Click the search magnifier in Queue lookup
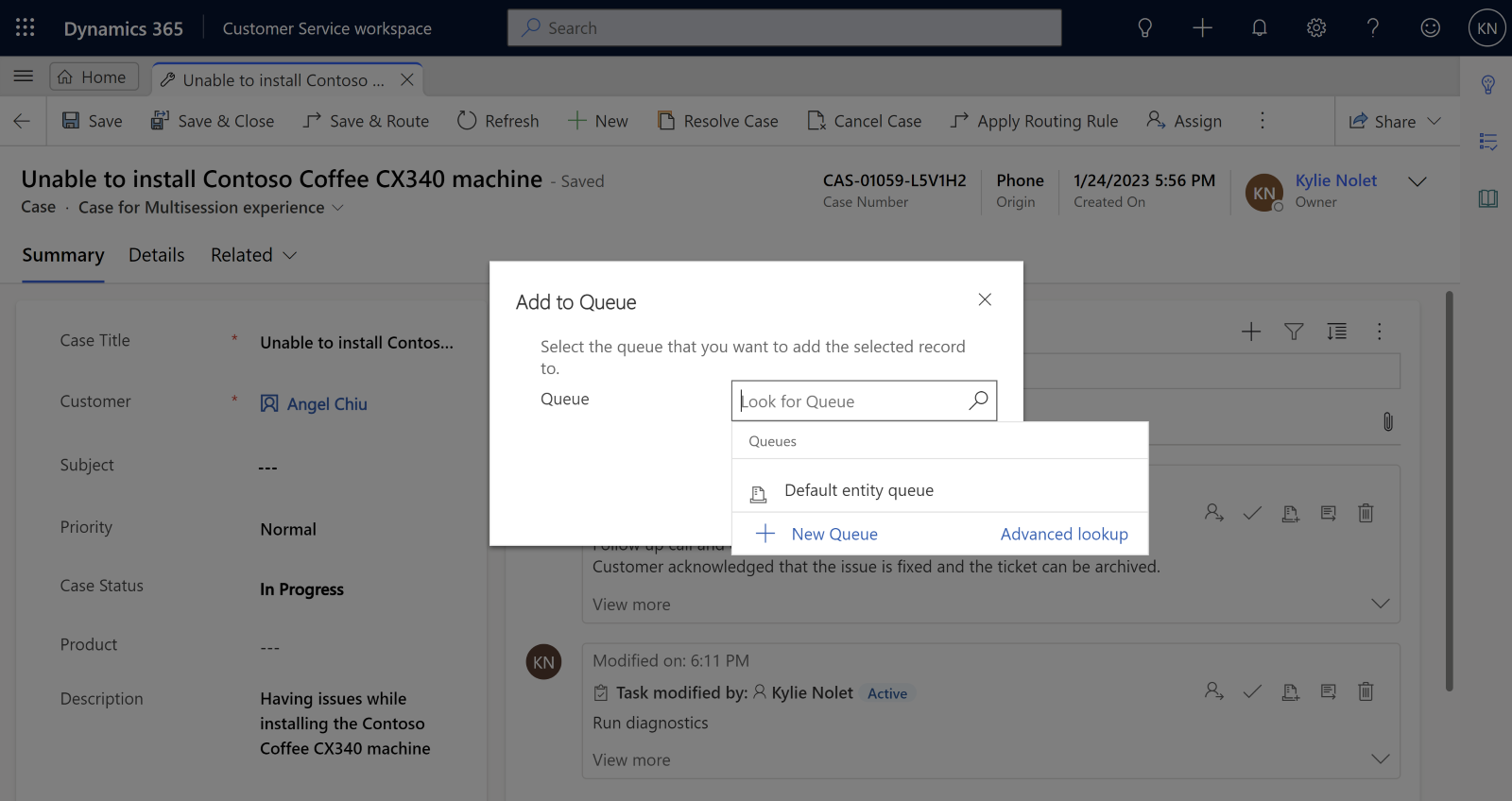The image size is (1512, 801). coord(978,400)
